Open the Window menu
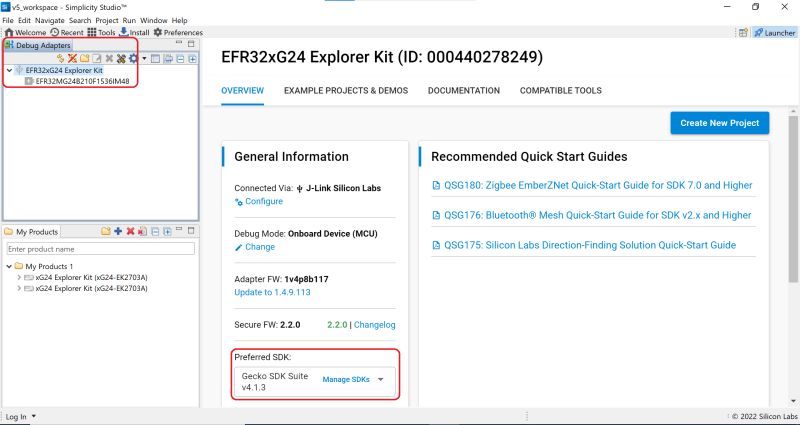This screenshot has width=800, height=425. click(x=154, y=20)
